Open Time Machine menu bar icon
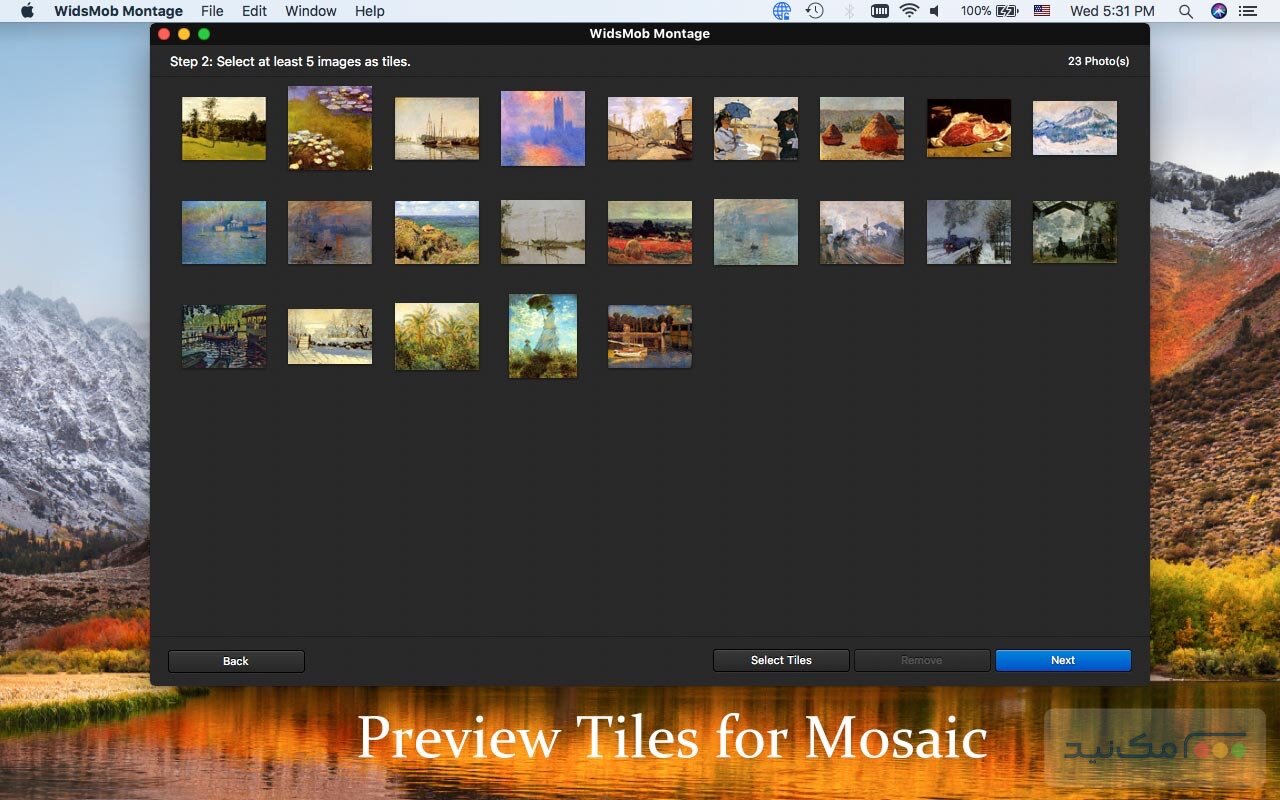 pyautogui.click(x=815, y=11)
